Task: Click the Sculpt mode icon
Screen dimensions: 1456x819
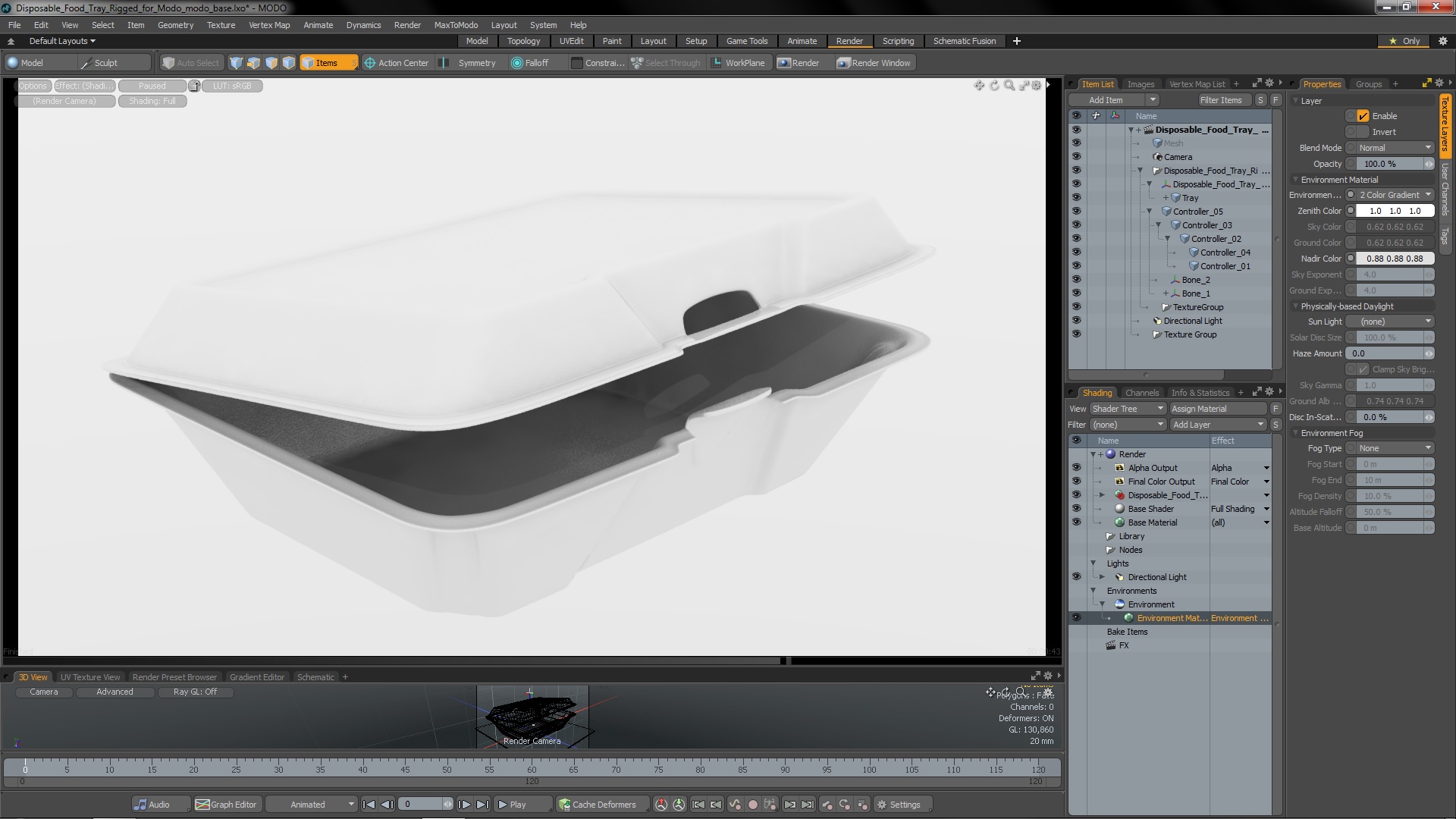Action: point(86,63)
